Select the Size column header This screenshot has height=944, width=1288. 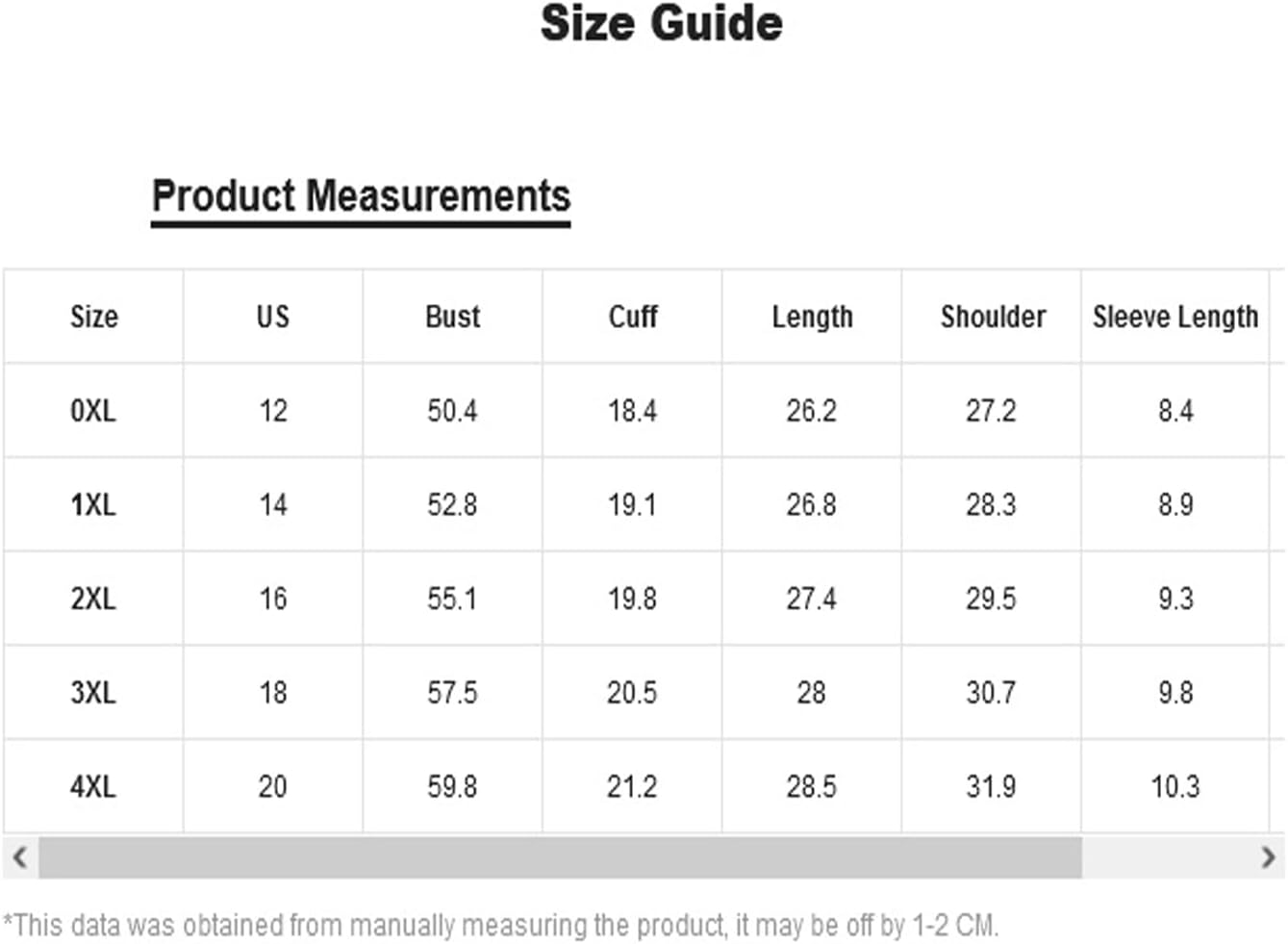[93, 317]
